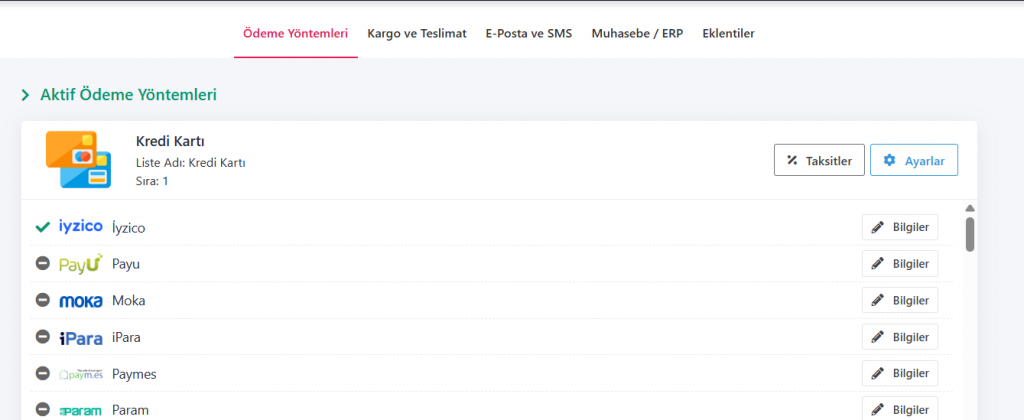Open Taksitler installment settings
Viewport: 1024px width, 420px height.
click(819, 160)
